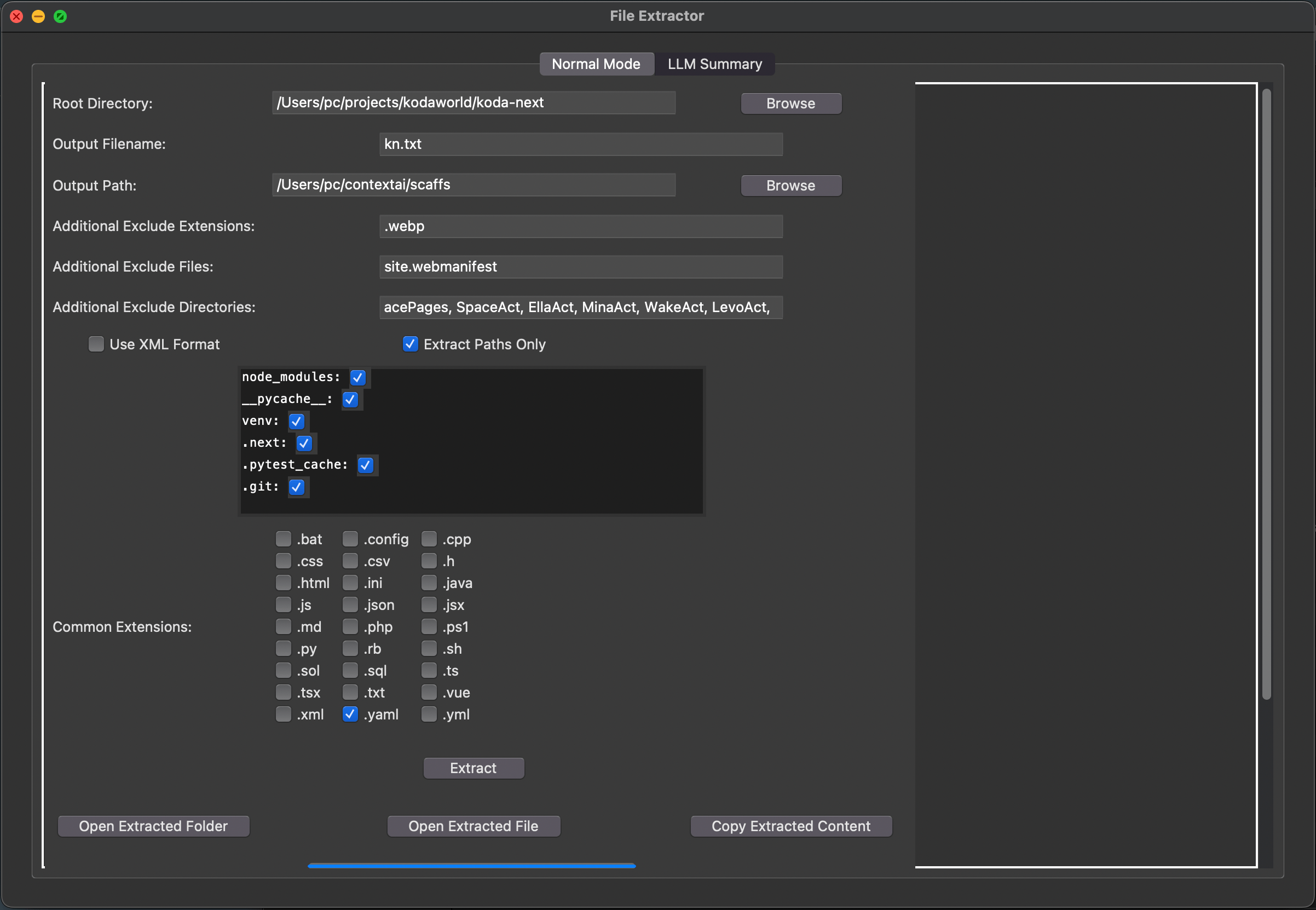Enable the .md extension checkbox
The width and height of the screenshot is (1316, 910).
point(283,626)
